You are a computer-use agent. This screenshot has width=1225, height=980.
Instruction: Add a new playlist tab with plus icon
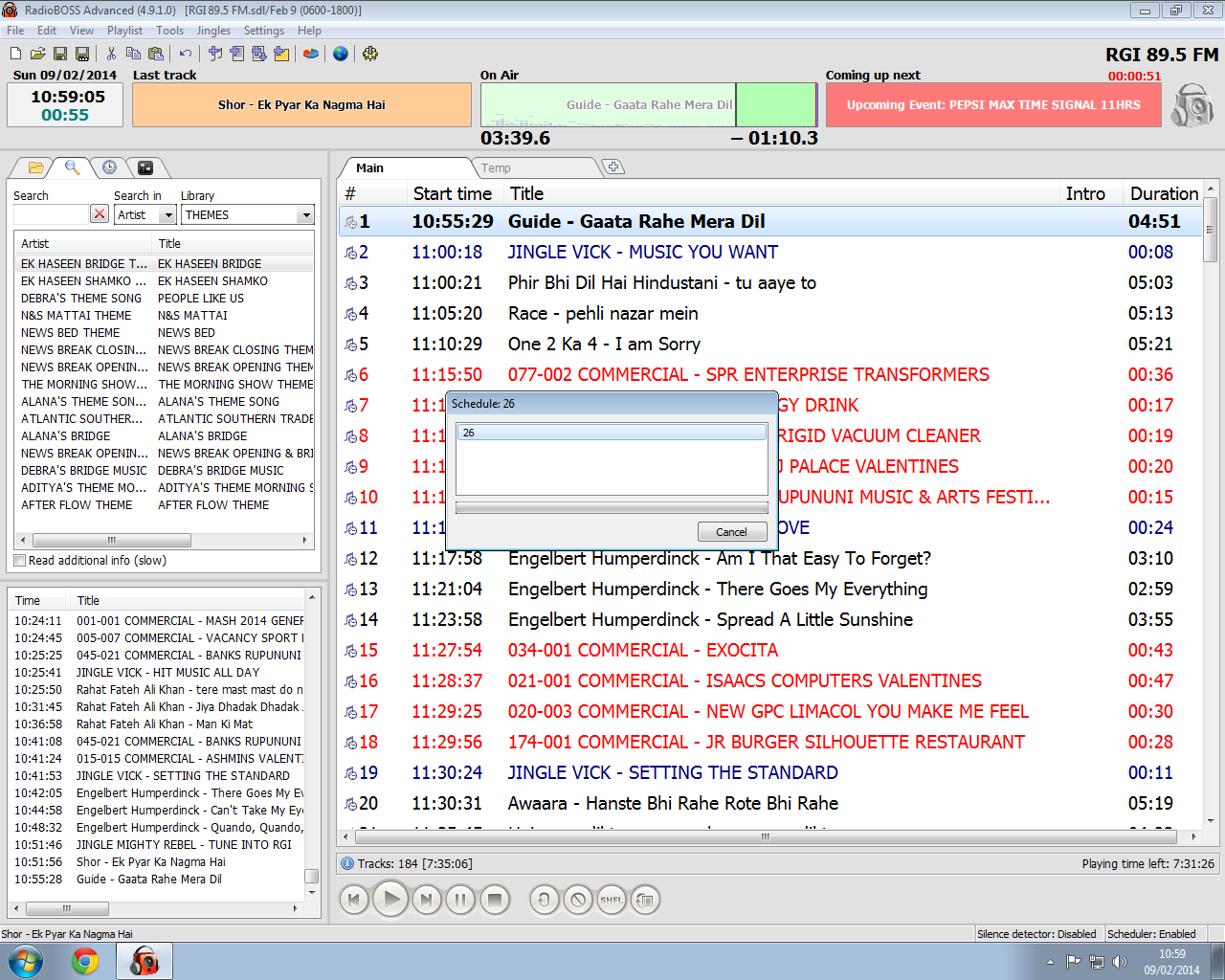tap(614, 167)
